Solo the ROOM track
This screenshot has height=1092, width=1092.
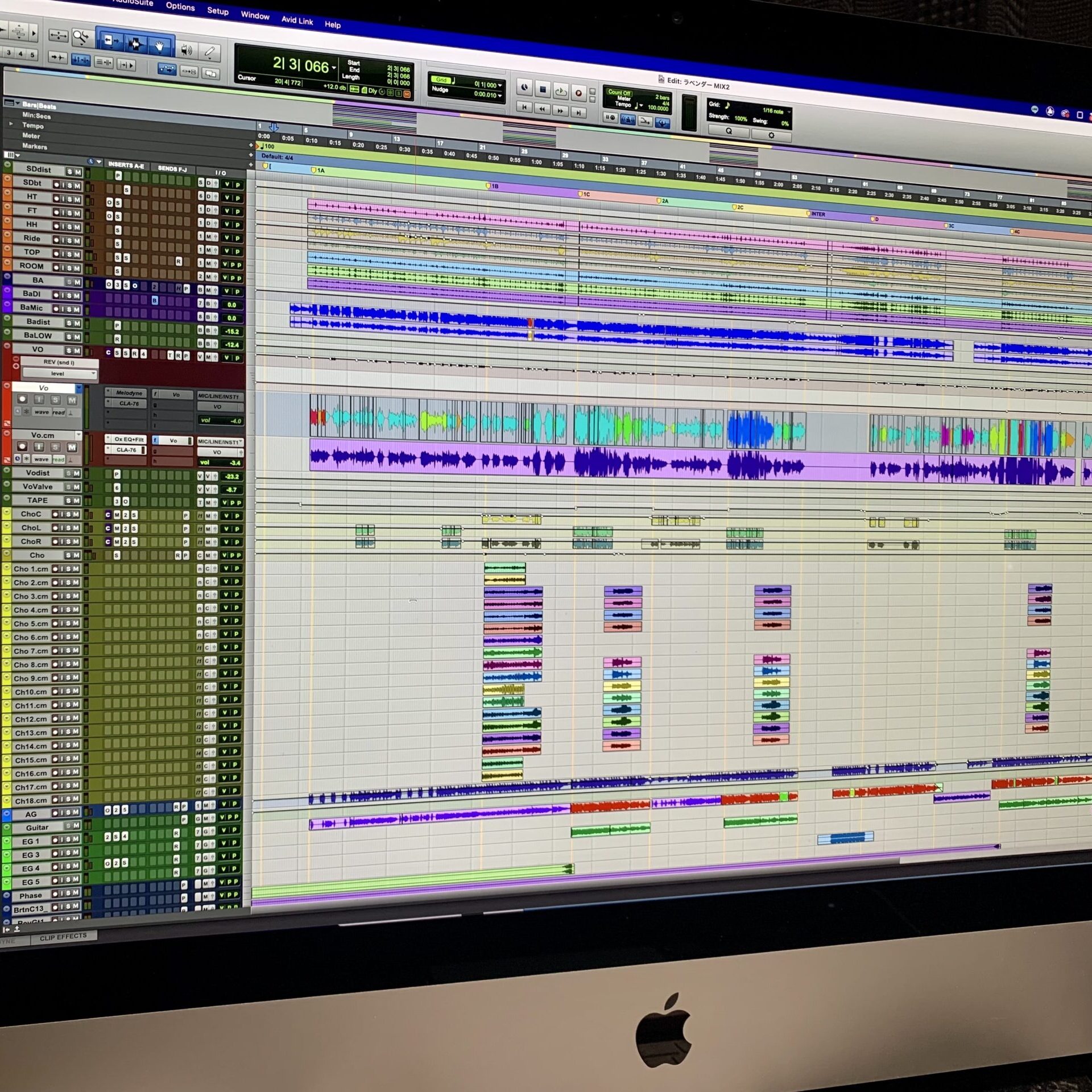(x=70, y=267)
